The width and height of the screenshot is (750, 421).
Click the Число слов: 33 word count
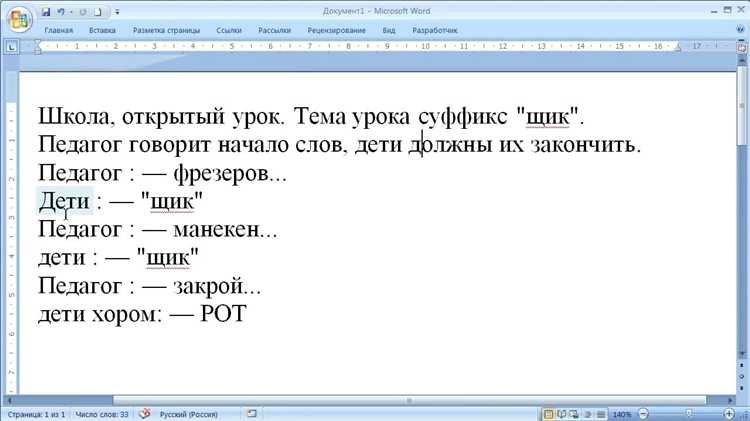click(x=102, y=413)
